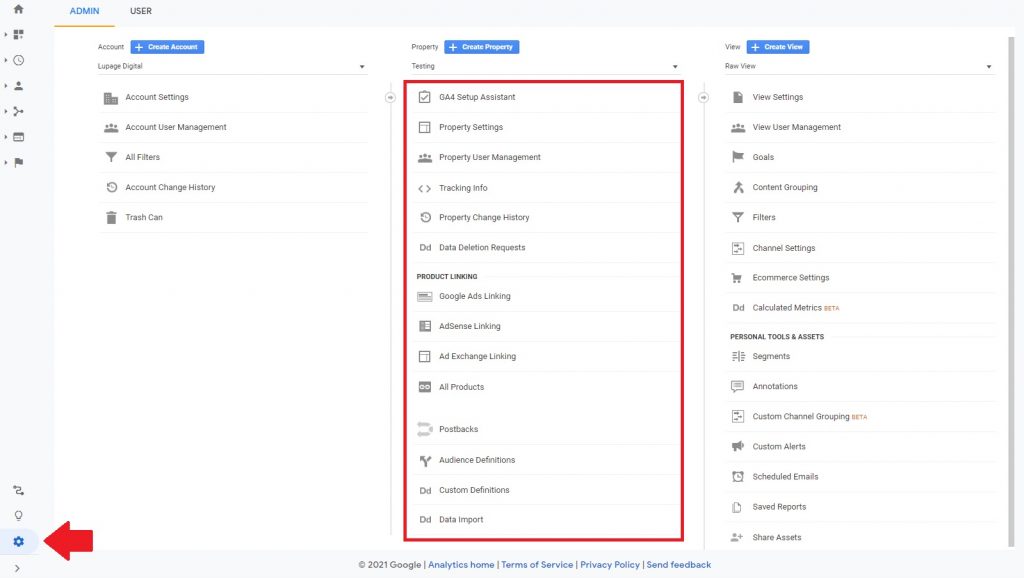1024x578 pixels.
Task: Open Saved Reports
Action: (779, 506)
